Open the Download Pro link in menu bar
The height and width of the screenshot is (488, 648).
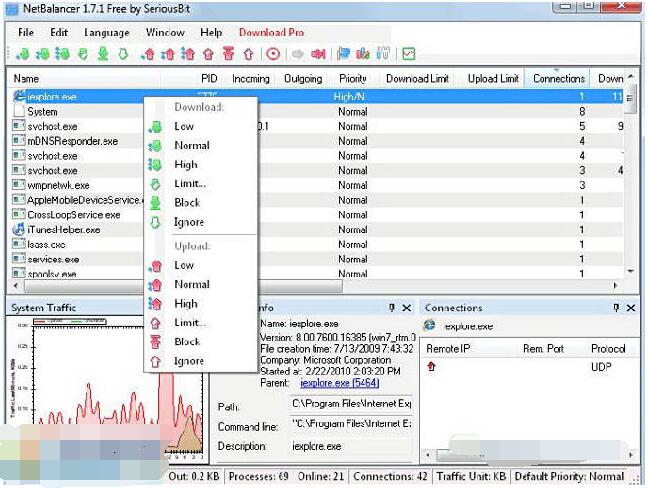tap(271, 32)
